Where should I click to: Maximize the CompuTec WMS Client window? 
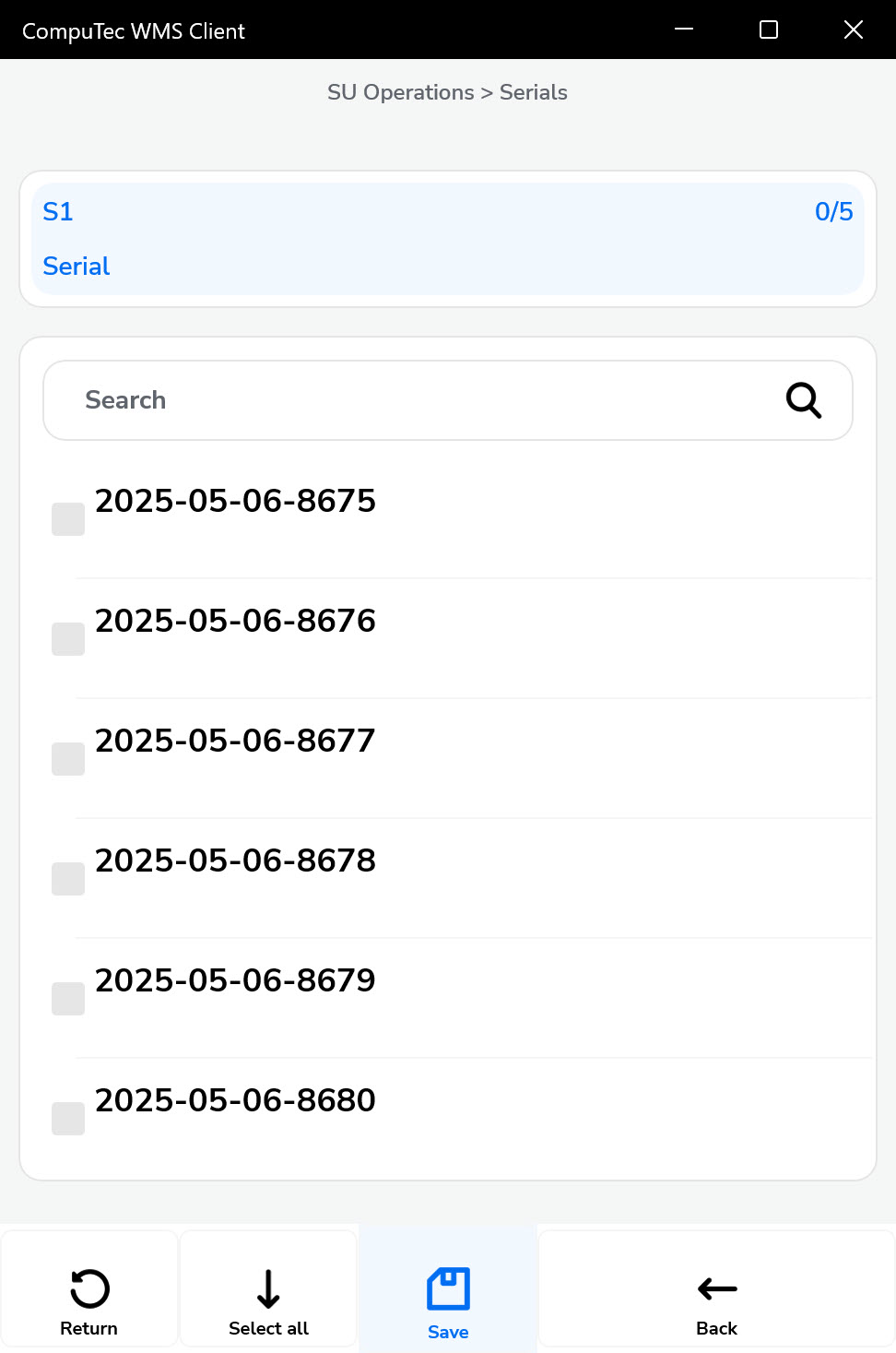pos(769,30)
